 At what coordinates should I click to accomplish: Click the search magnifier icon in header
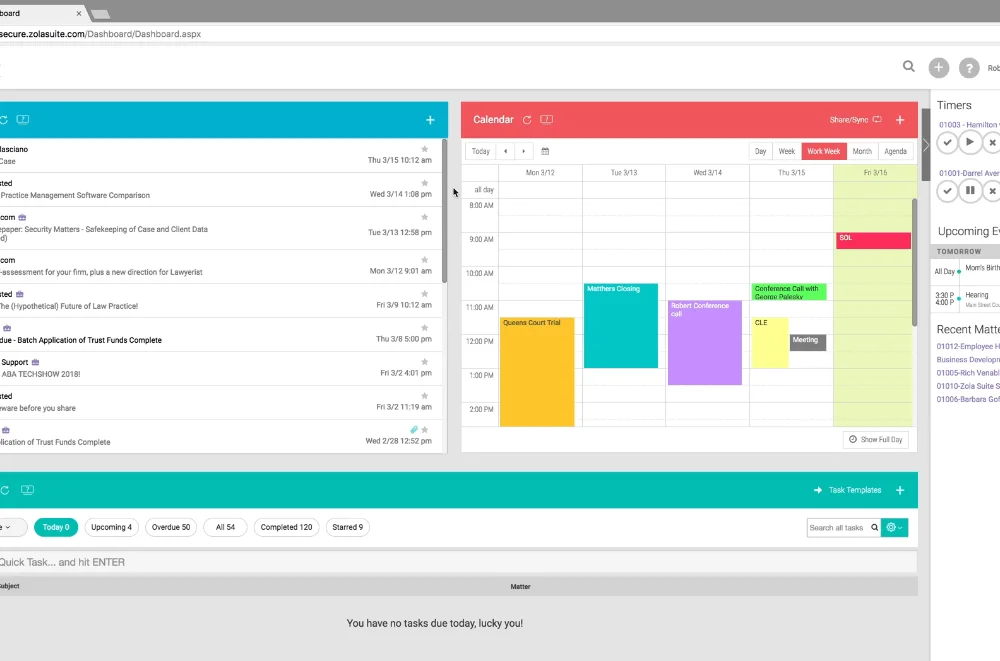click(x=909, y=66)
